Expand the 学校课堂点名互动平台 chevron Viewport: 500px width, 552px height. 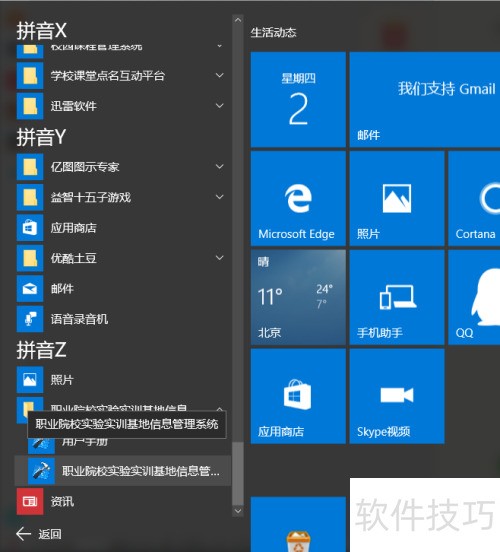[x=219, y=75]
